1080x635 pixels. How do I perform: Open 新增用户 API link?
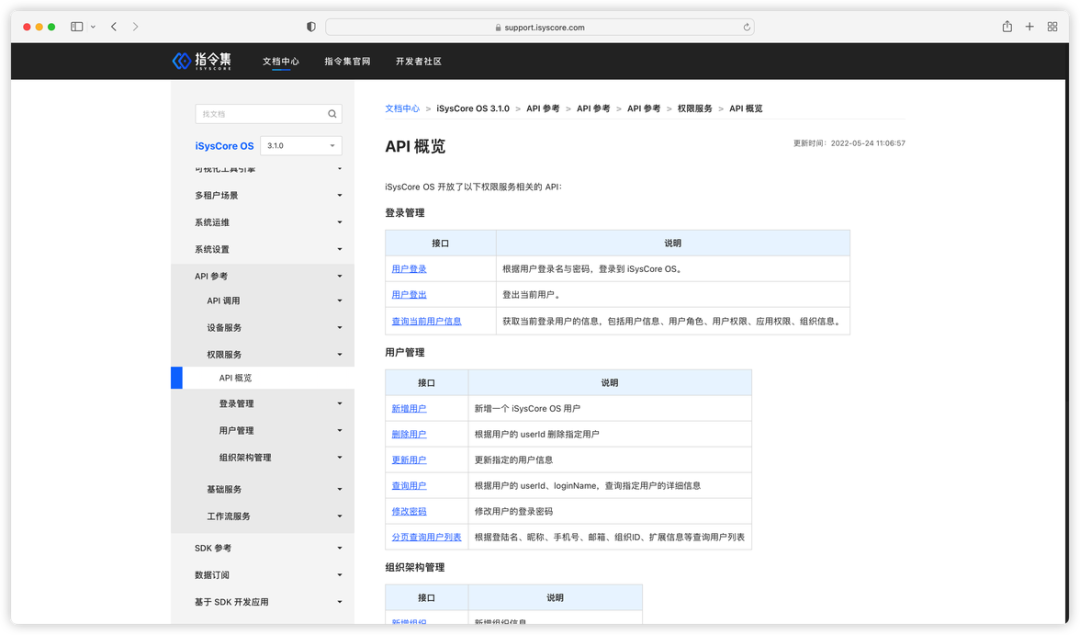pos(409,408)
